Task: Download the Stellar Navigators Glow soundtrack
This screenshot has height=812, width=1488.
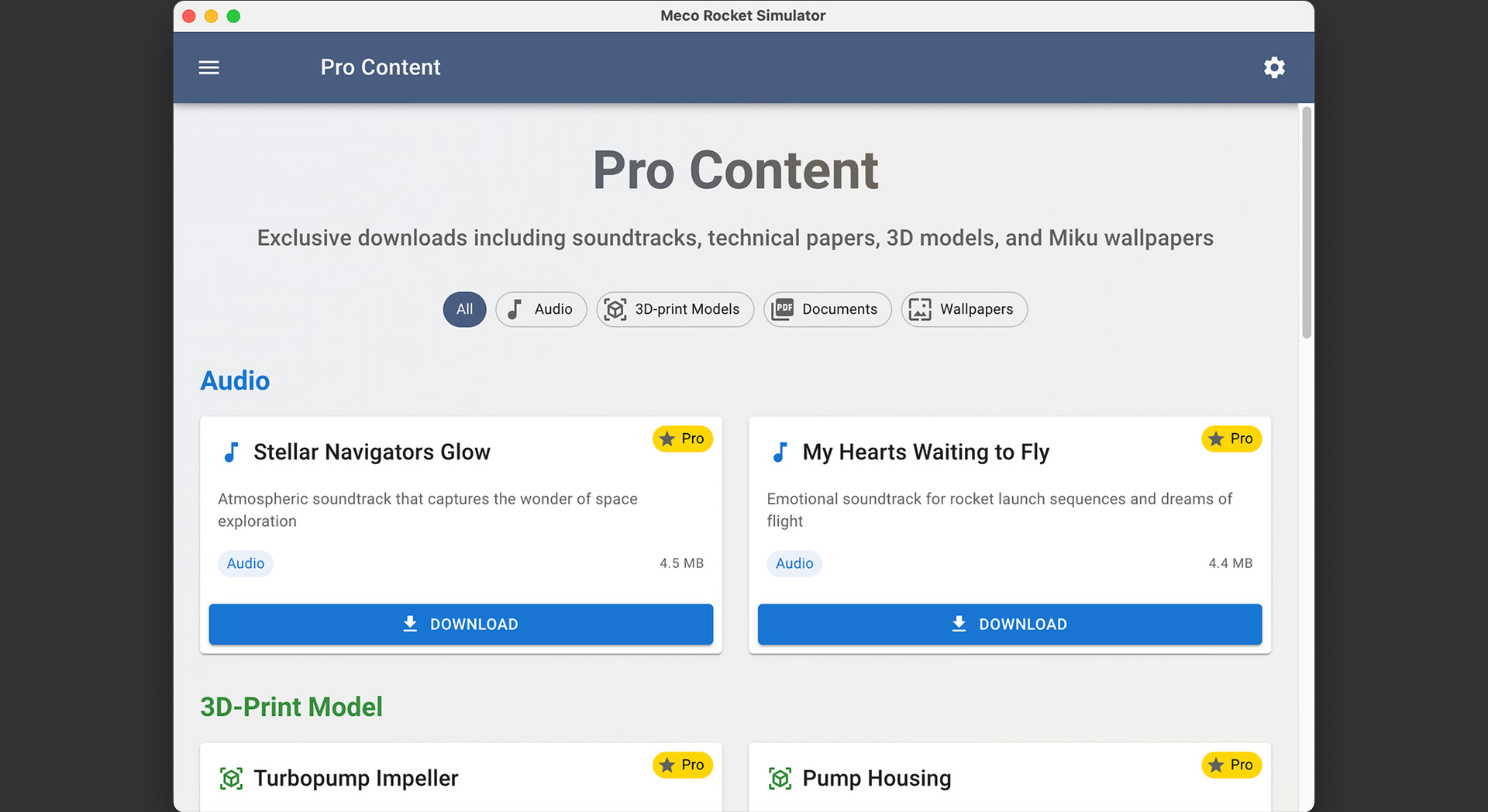Action: (x=460, y=624)
